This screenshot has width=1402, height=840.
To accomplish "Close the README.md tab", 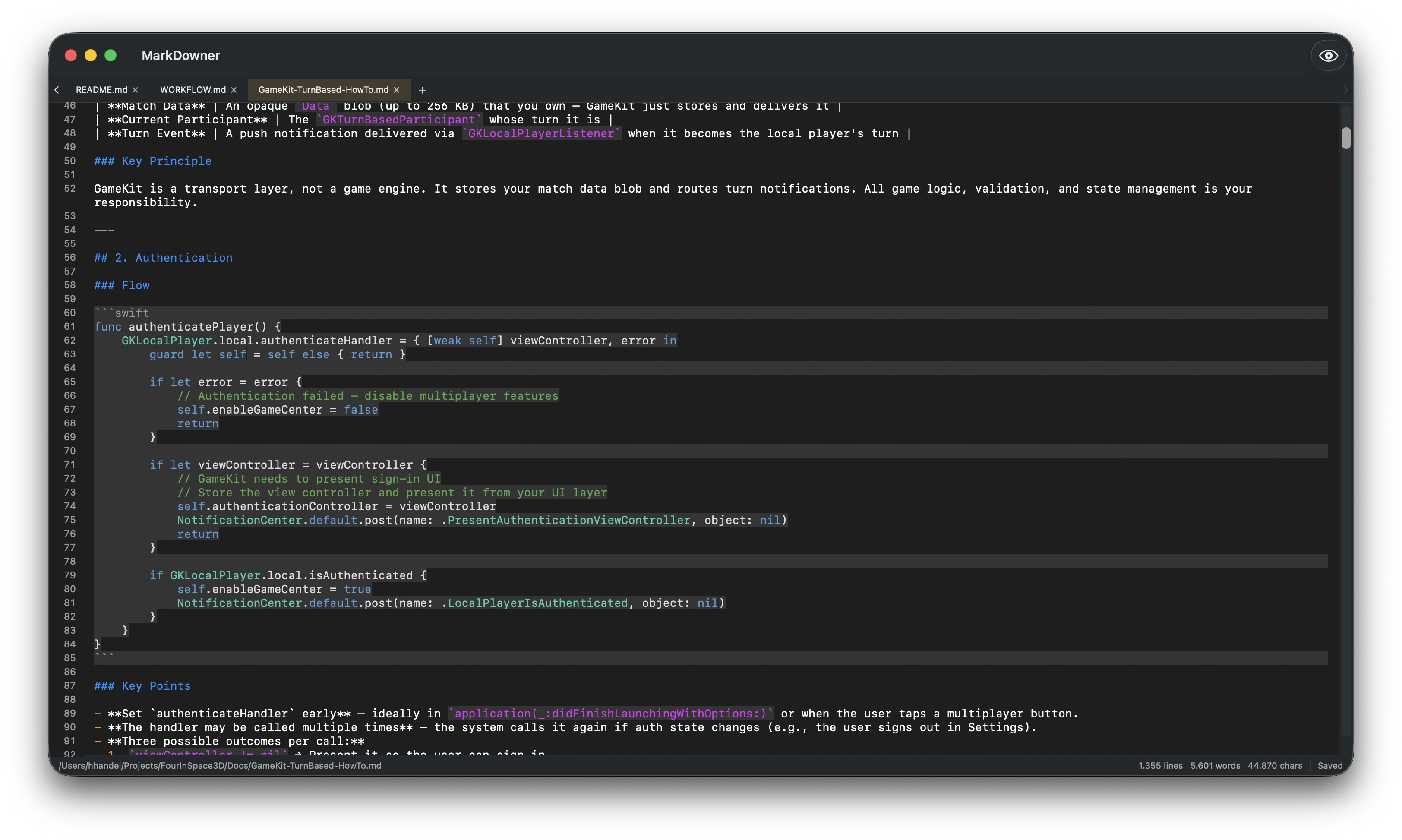I will pyautogui.click(x=135, y=90).
